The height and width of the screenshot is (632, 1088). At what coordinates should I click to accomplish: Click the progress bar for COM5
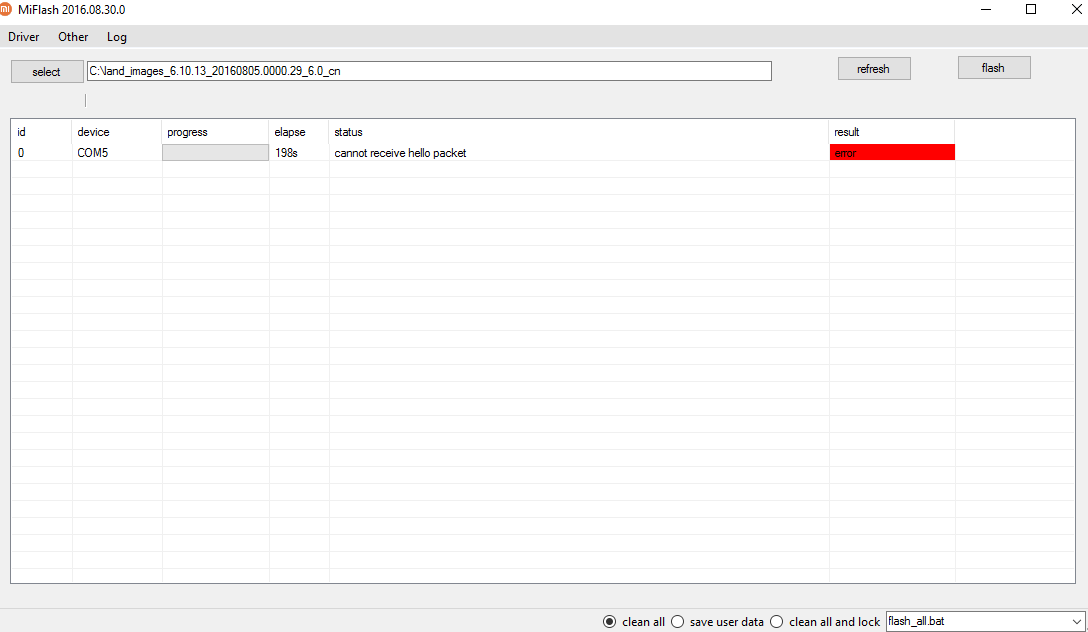point(215,153)
